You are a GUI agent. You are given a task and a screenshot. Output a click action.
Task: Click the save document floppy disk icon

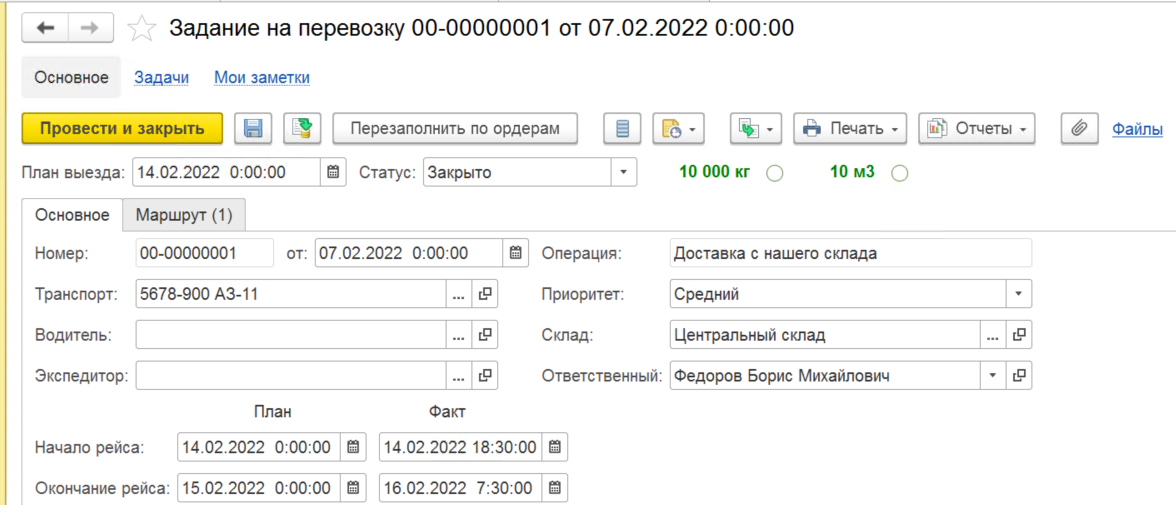point(253,128)
